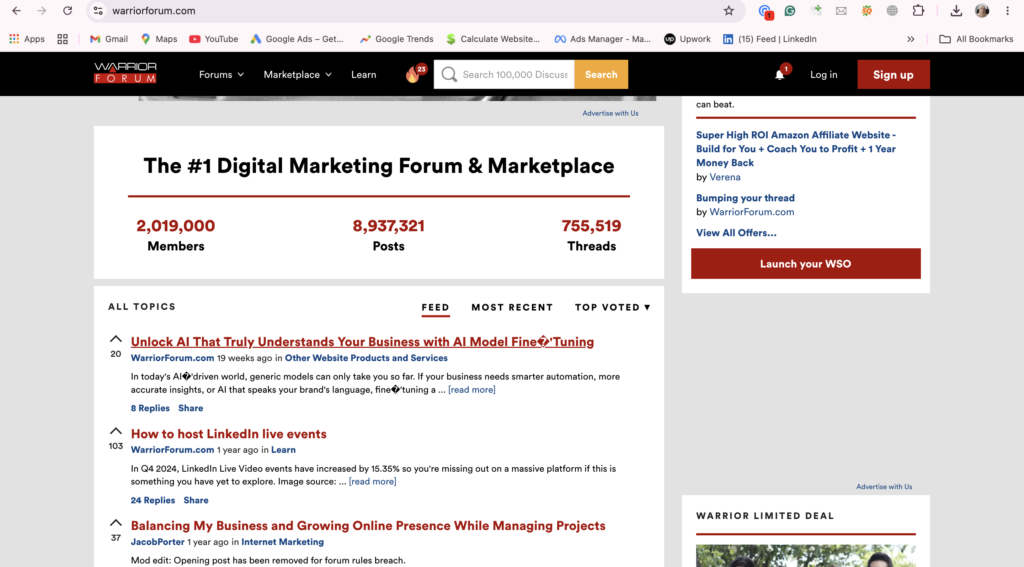This screenshot has width=1024, height=567.
Task: Share the LinkedIn live events thread
Action: point(196,500)
